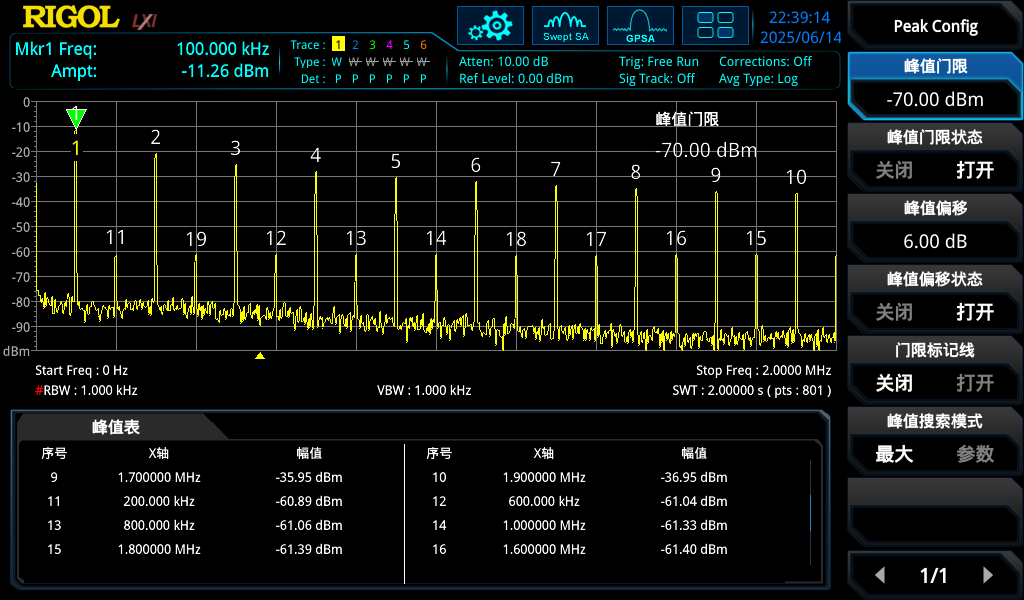Click Sig Track: Off setting
The image size is (1024, 600).
click(x=657, y=78)
